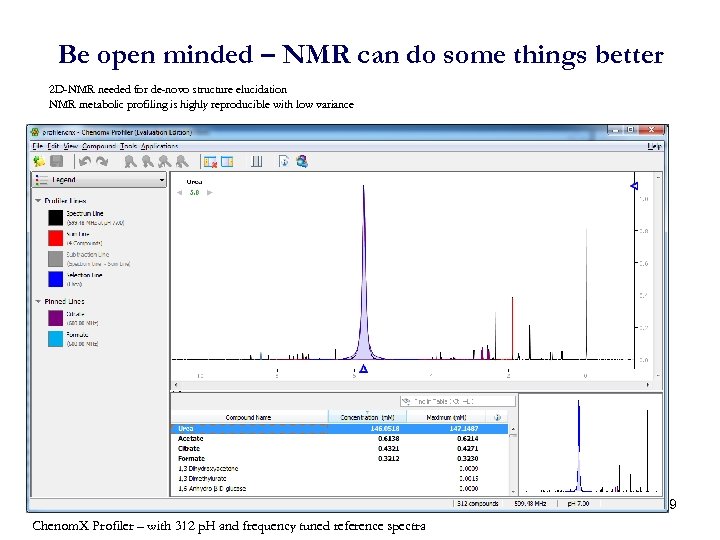Click the Redo arrow in toolbar
The image size is (720, 540).
coord(102,161)
